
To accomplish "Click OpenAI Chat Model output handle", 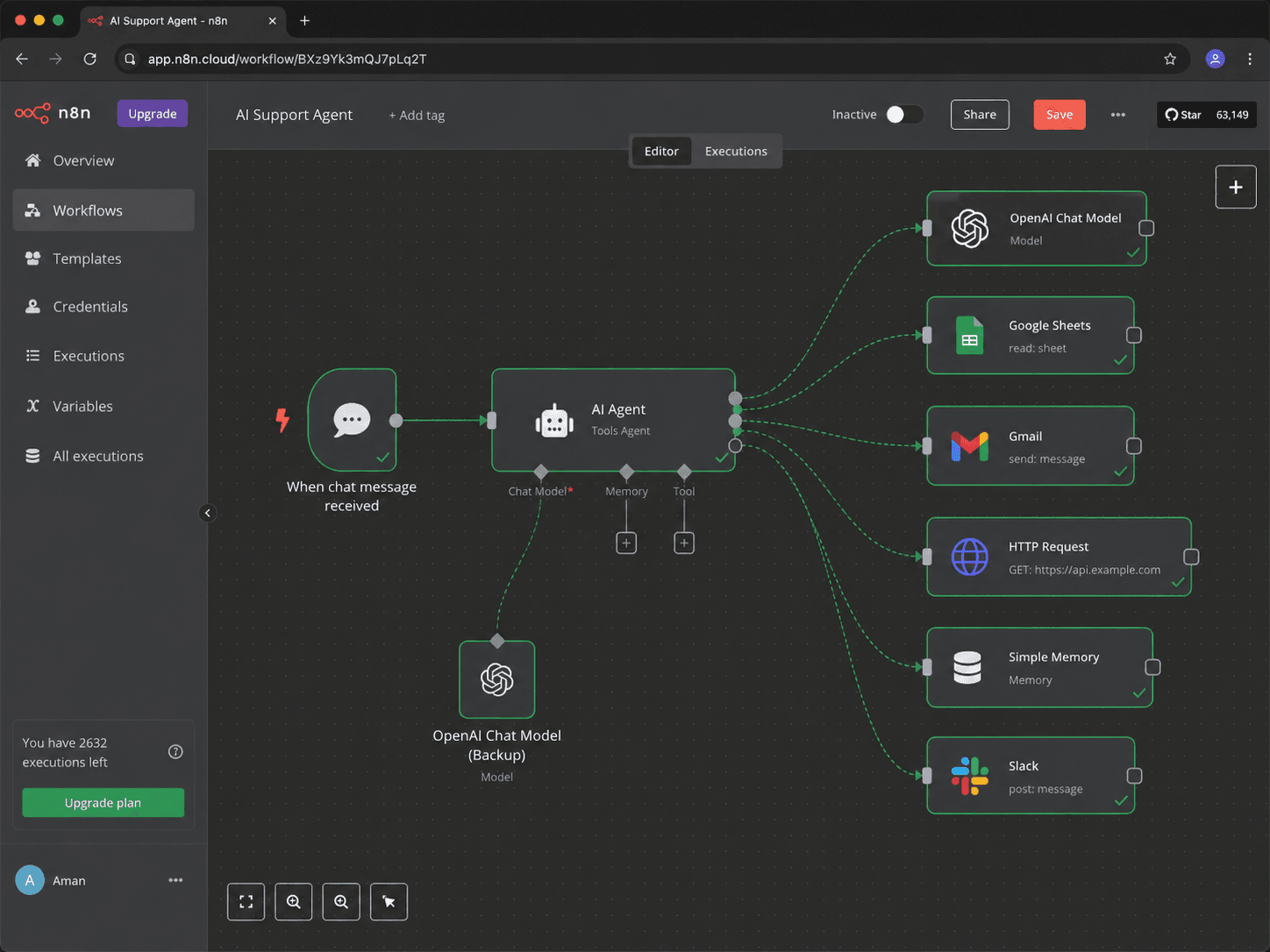I will click(1146, 228).
